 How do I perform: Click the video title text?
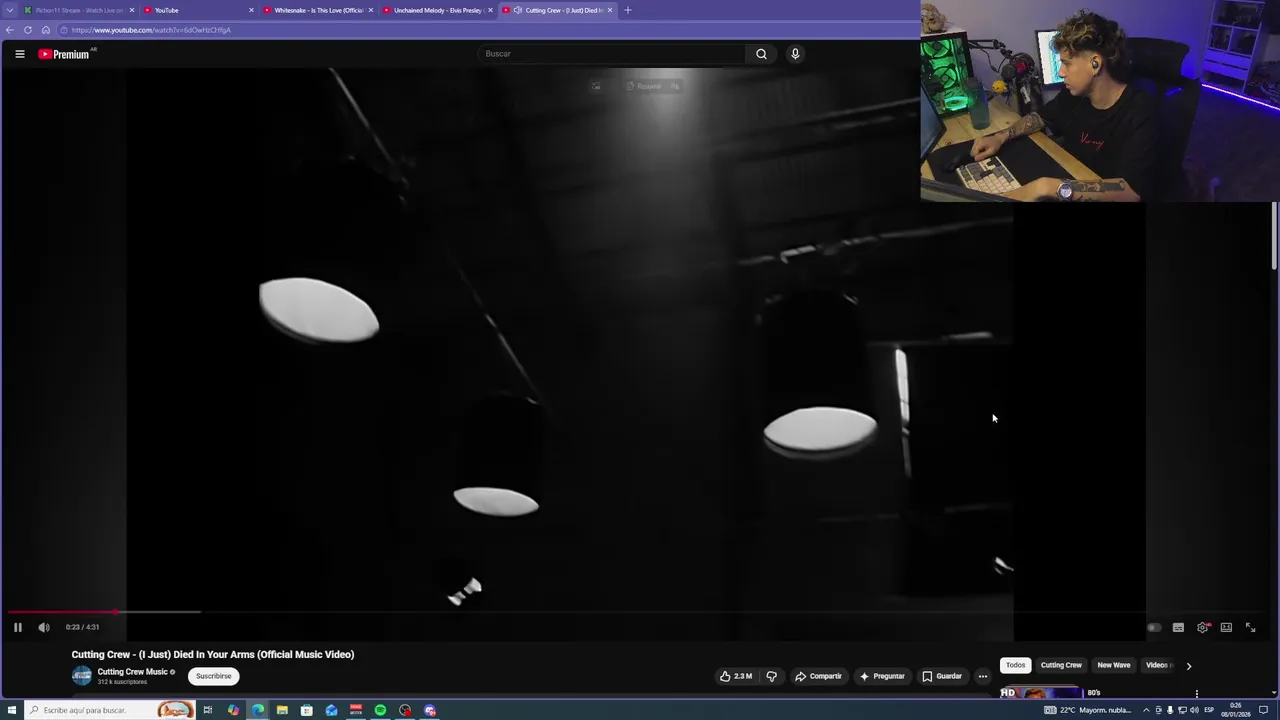tap(213, 654)
